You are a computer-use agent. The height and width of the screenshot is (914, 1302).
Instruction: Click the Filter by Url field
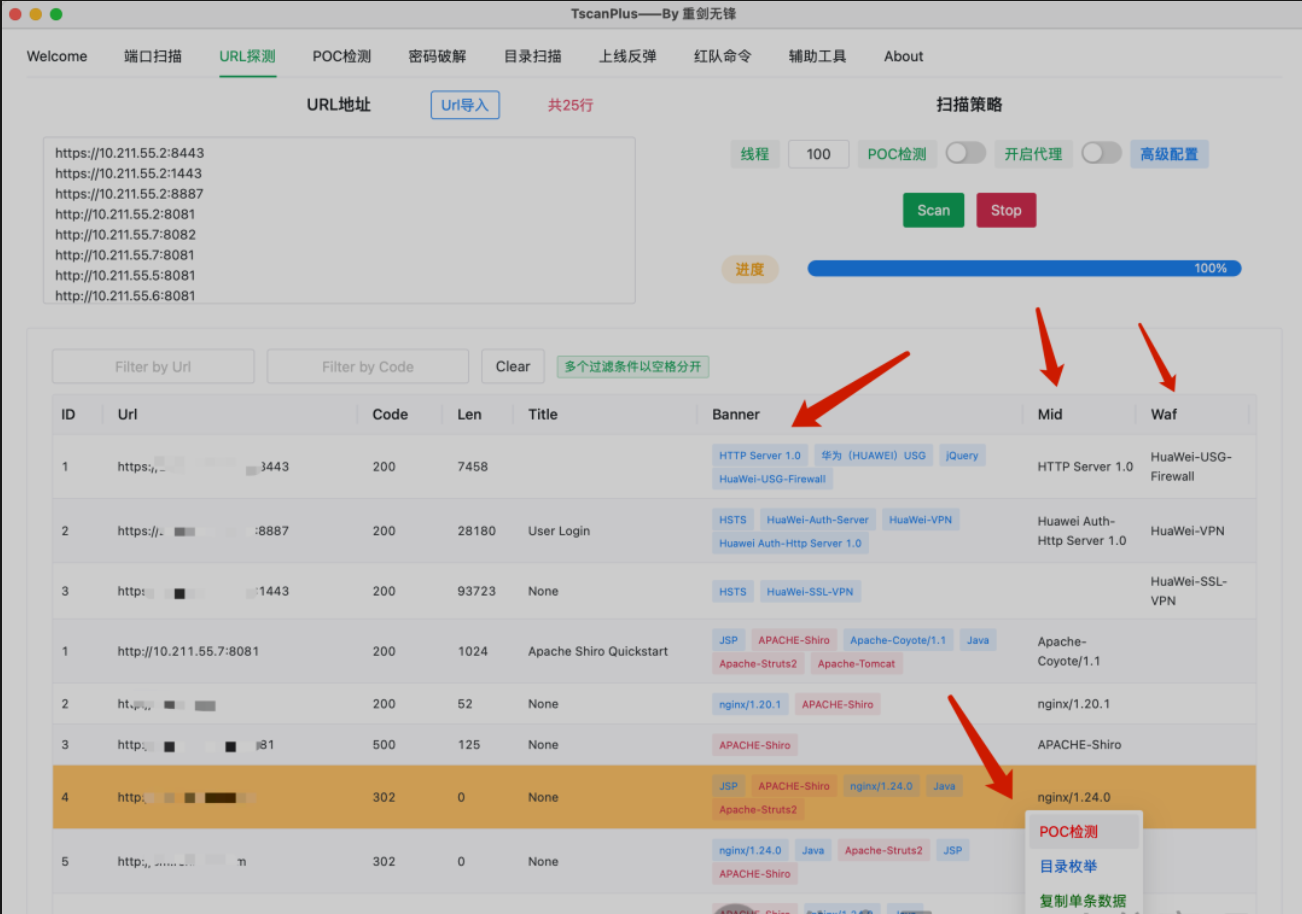coord(153,366)
